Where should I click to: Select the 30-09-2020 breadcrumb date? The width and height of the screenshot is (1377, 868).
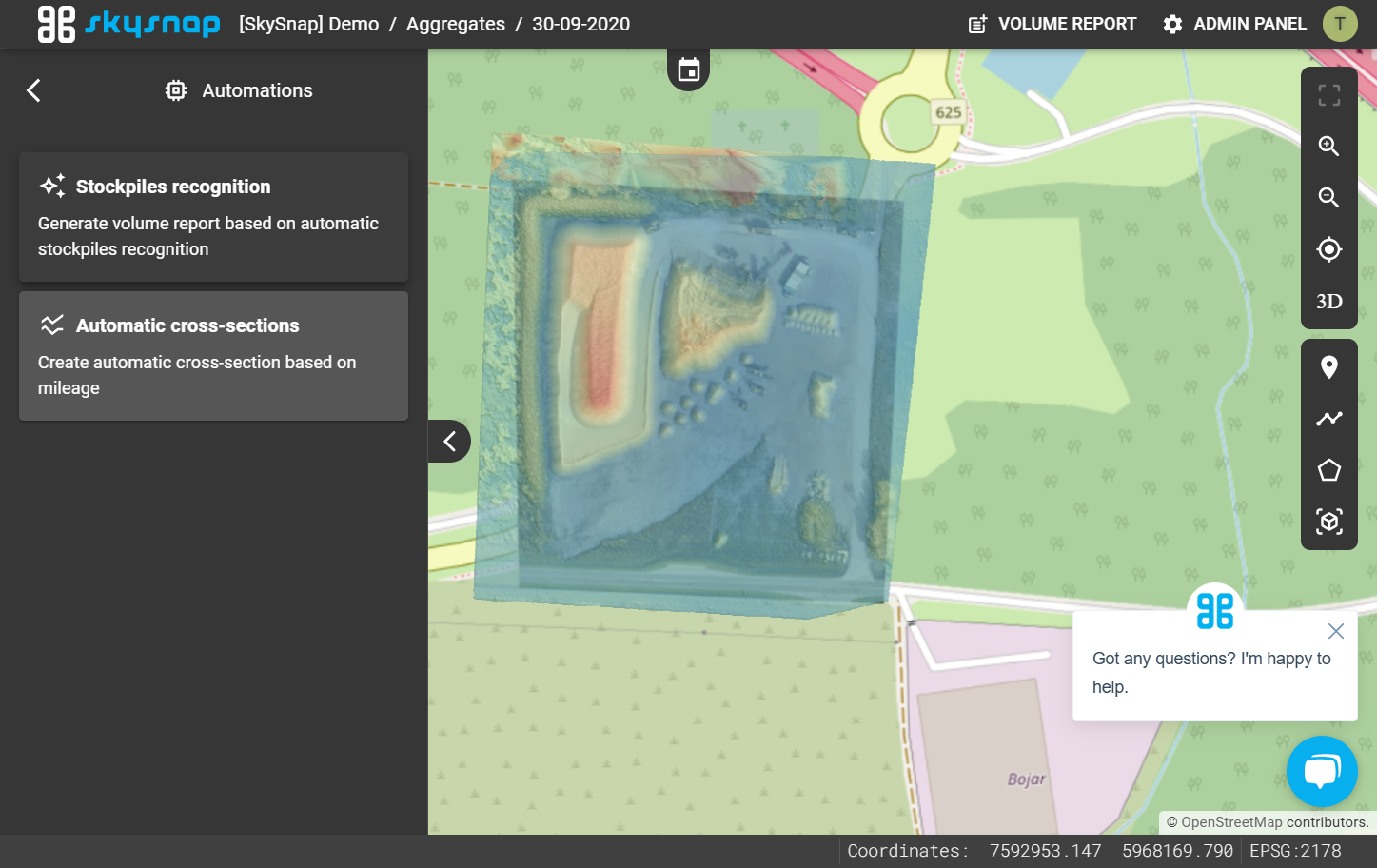coord(580,24)
